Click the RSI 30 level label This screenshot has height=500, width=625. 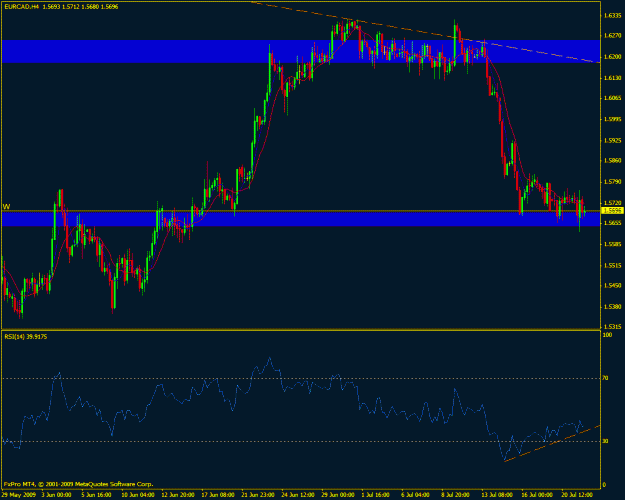(x=605, y=441)
